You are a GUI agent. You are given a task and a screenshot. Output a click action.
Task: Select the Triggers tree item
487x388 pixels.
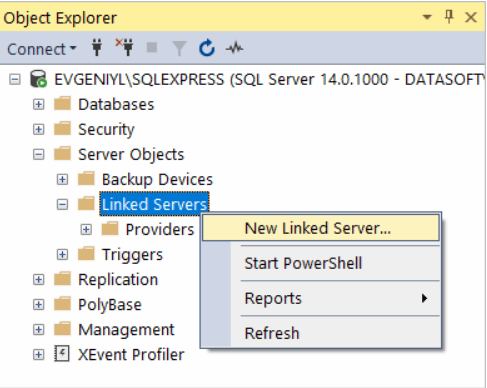pos(132,255)
